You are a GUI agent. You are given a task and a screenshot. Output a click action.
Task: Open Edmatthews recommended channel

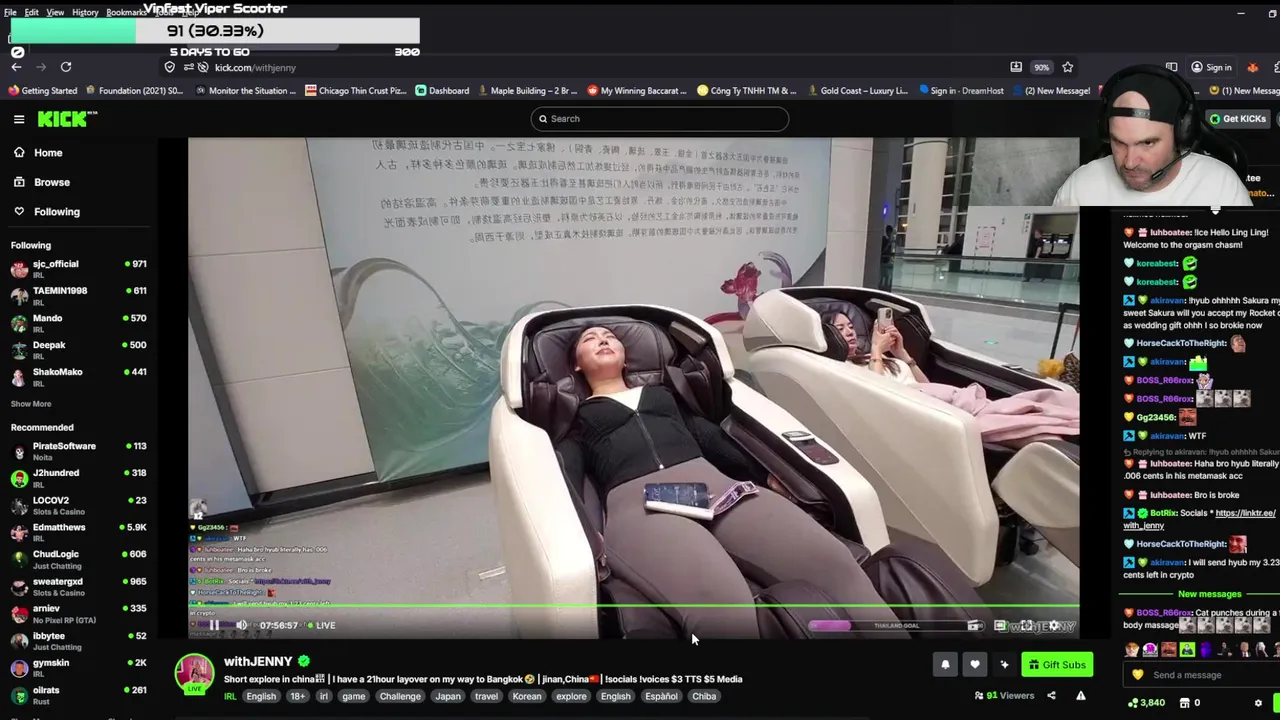[78, 531]
